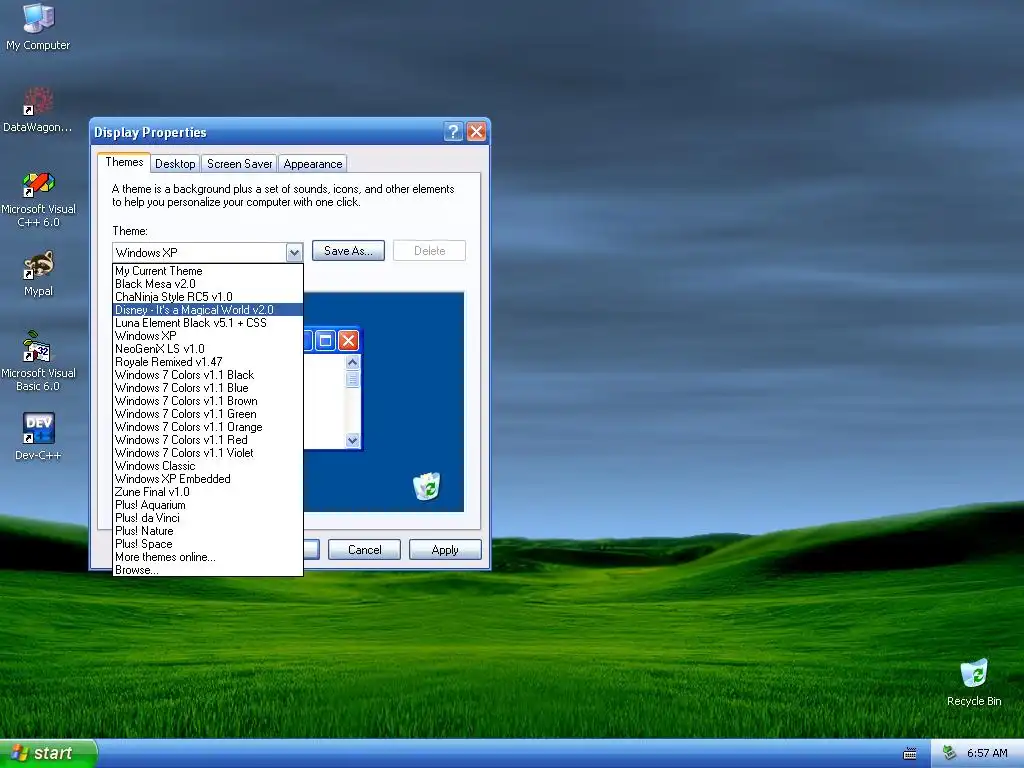
Task: Select Windows Classic theme
Action: [208, 466]
